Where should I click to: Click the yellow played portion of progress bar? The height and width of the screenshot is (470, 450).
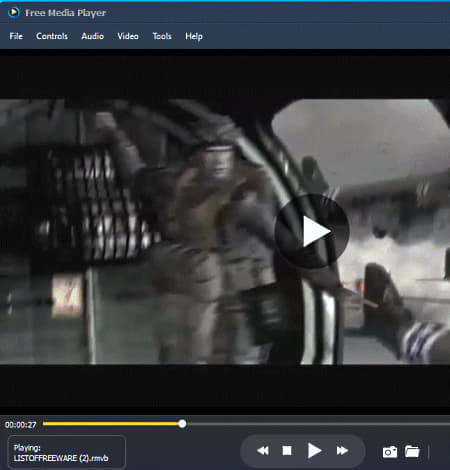tap(110, 424)
